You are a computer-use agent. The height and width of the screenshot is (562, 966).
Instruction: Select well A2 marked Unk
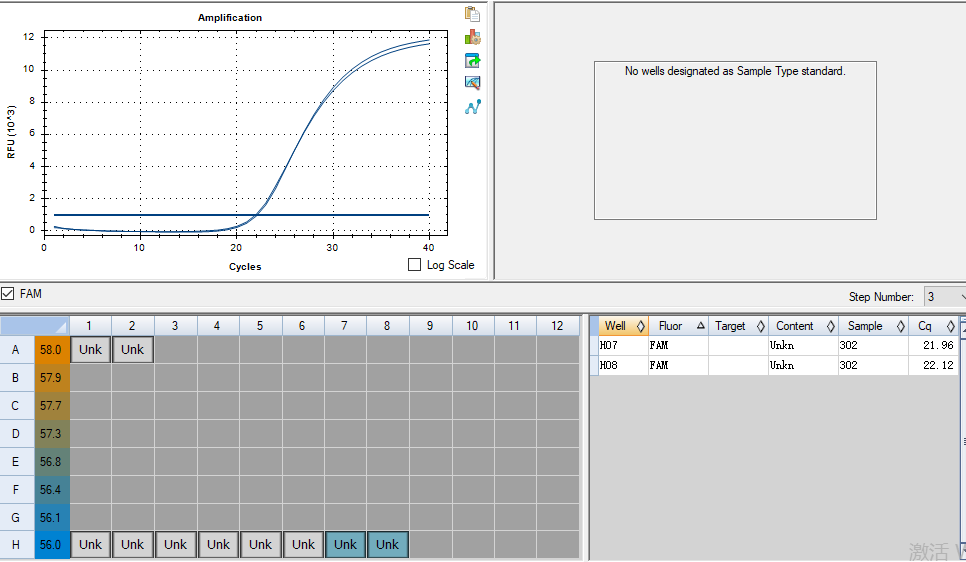click(x=132, y=349)
